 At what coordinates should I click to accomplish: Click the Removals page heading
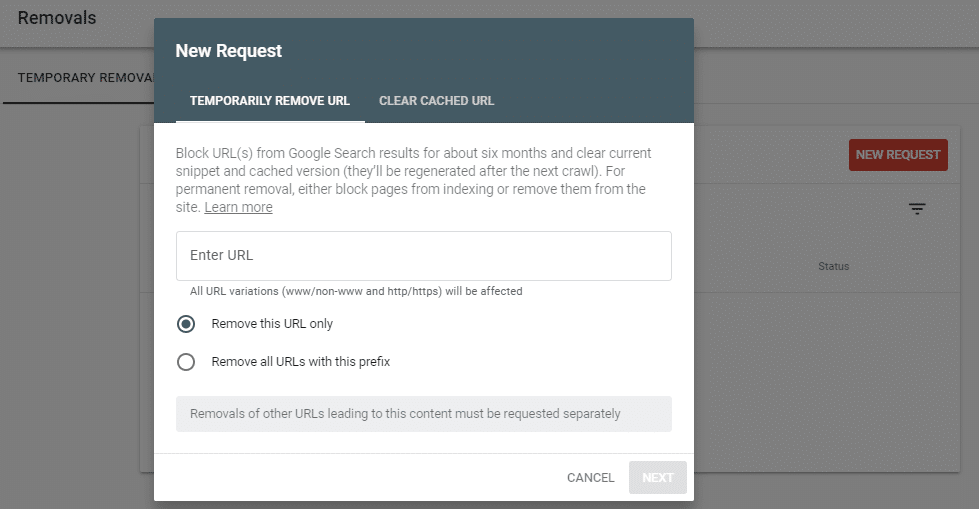57,18
